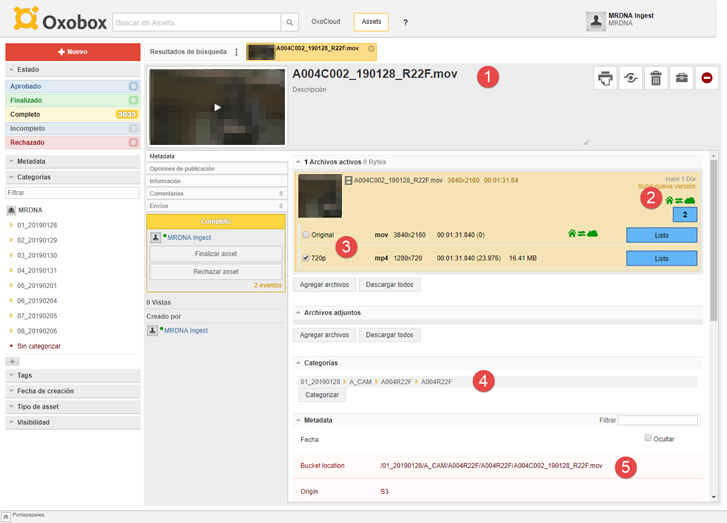Click the user icon in Completo panel
The height and width of the screenshot is (523, 727).
[x=155, y=237]
